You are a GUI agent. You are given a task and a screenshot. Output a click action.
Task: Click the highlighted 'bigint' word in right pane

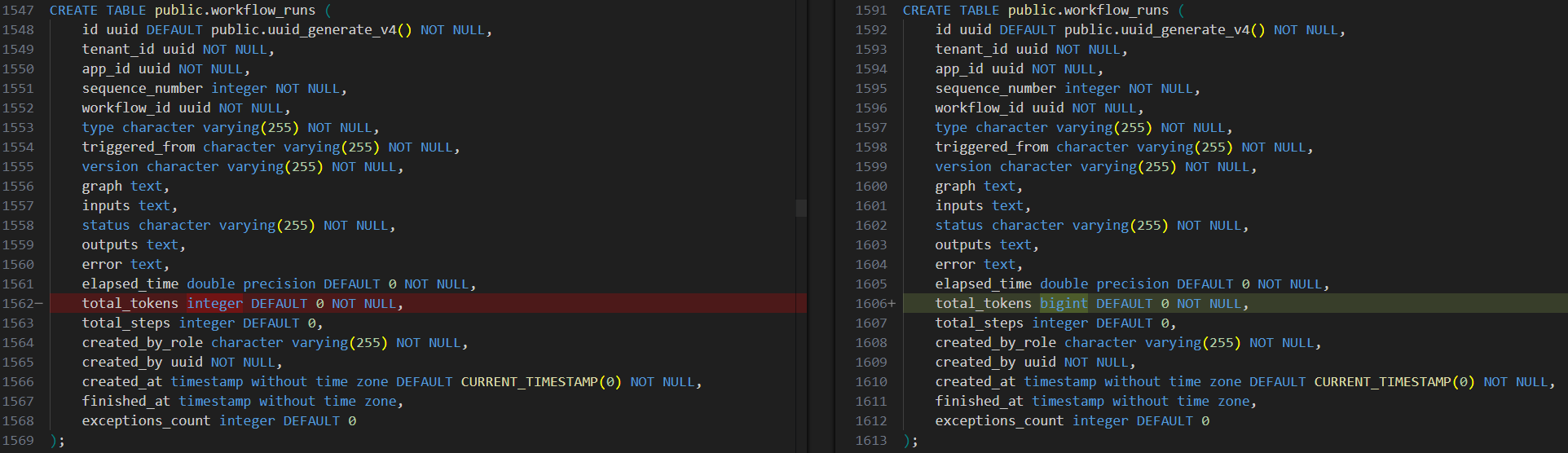tap(1064, 304)
